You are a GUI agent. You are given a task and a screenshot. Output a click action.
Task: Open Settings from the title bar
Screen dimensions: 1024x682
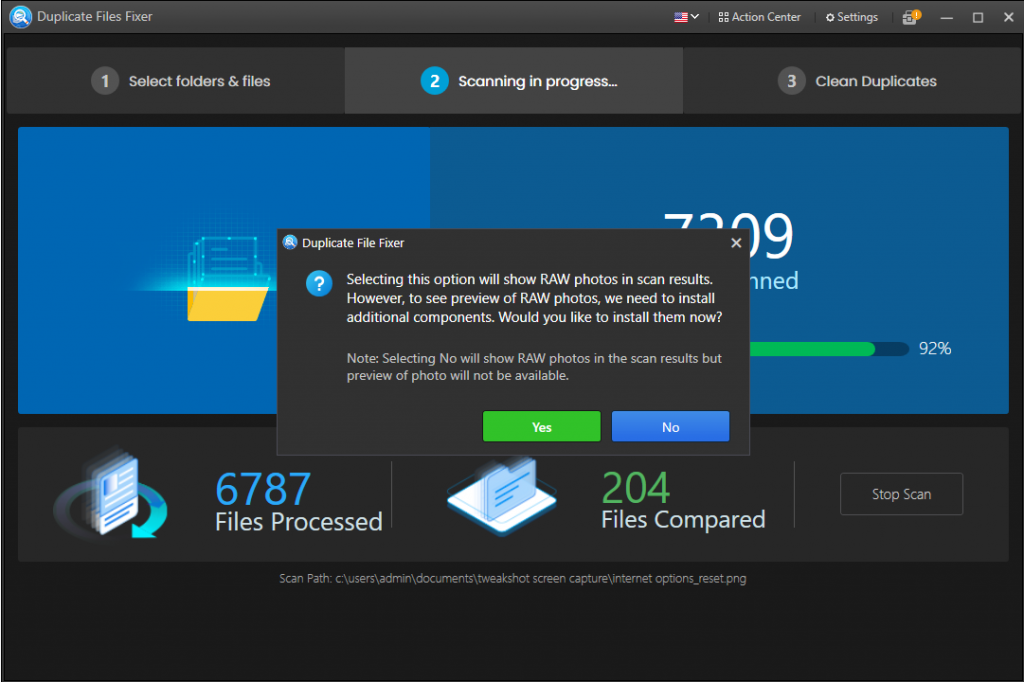[852, 17]
